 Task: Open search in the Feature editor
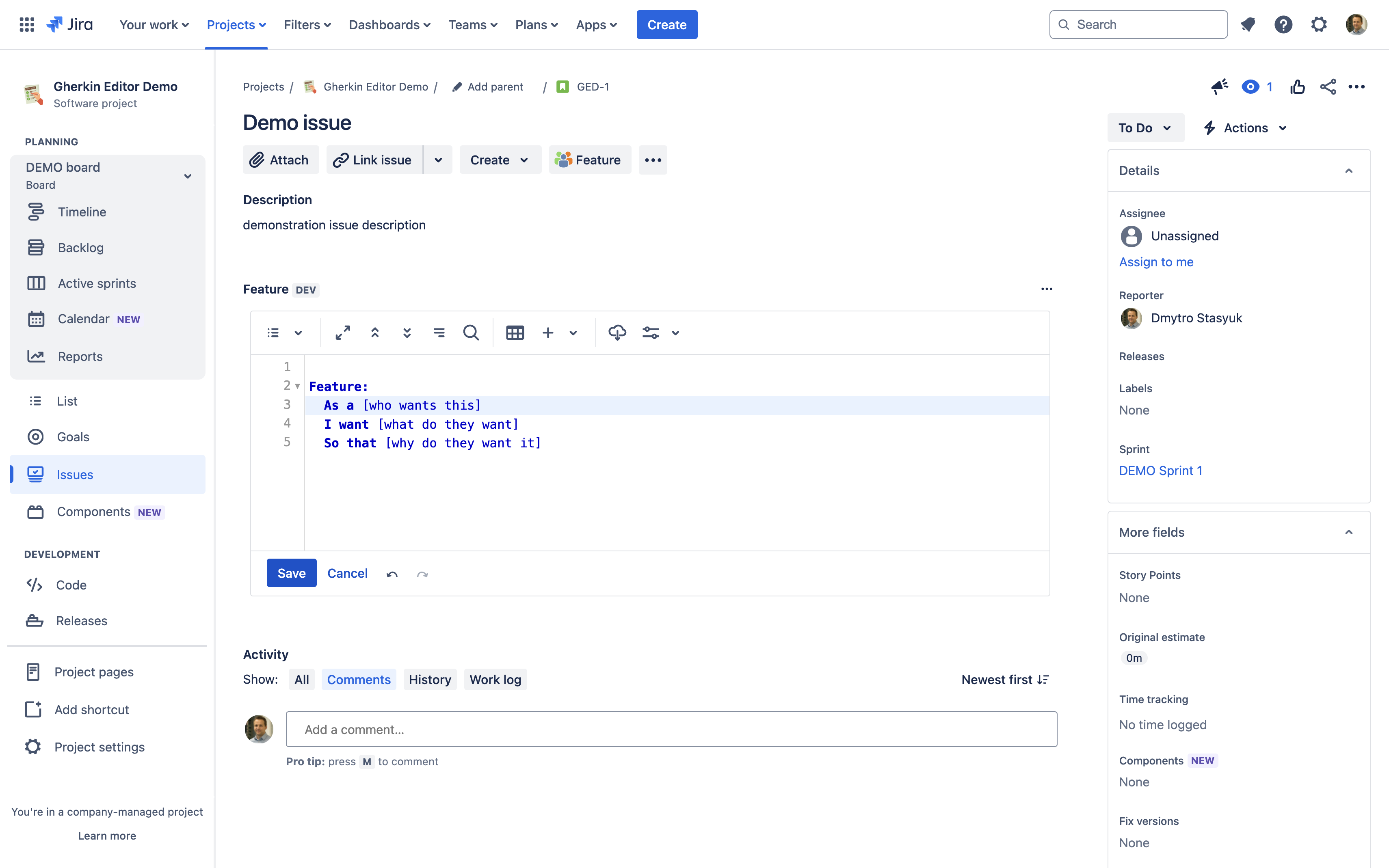click(471, 333)
